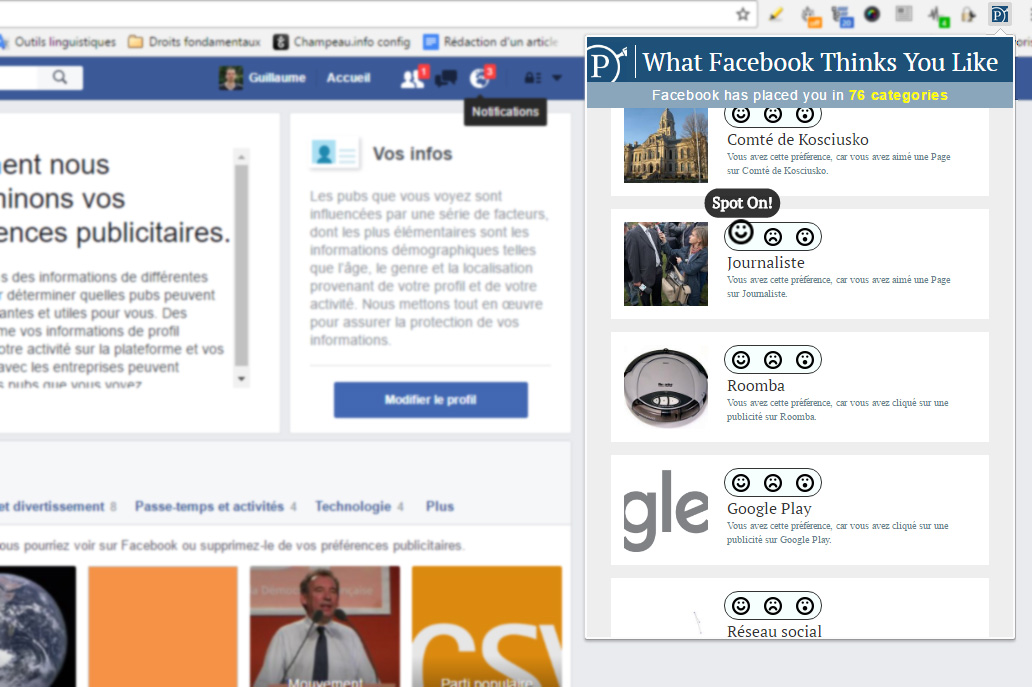Screen dimensions: 1032x687
Task: Click the scroll up arrow in explanation box
Action: (241, 157)
